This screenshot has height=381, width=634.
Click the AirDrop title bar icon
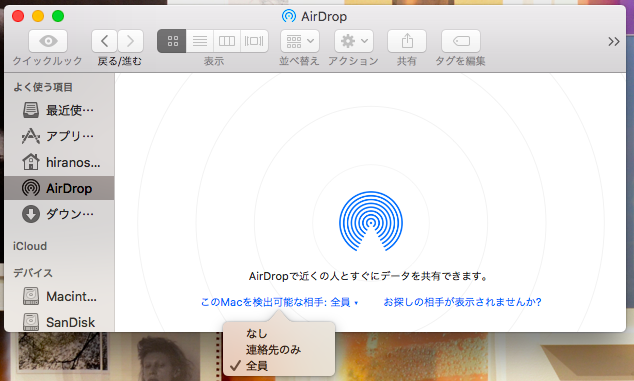click(289, 16)
